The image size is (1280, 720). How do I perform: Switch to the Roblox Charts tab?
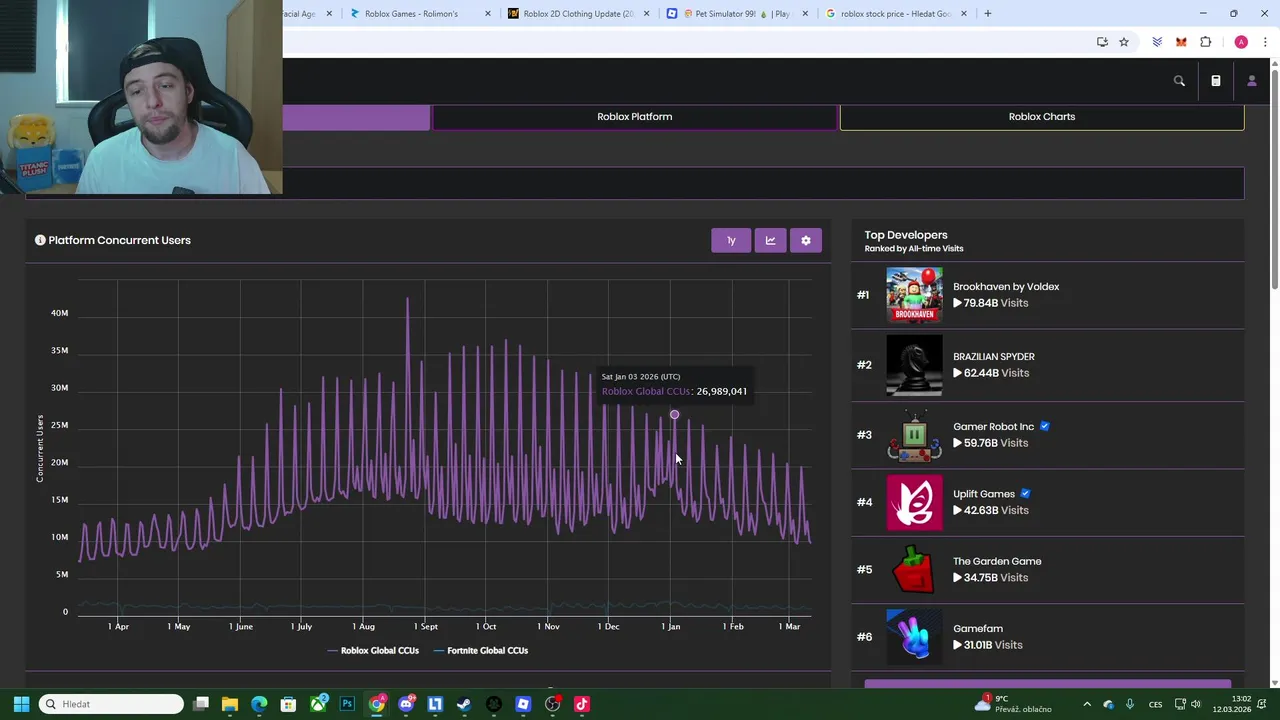pos(1042,117)
